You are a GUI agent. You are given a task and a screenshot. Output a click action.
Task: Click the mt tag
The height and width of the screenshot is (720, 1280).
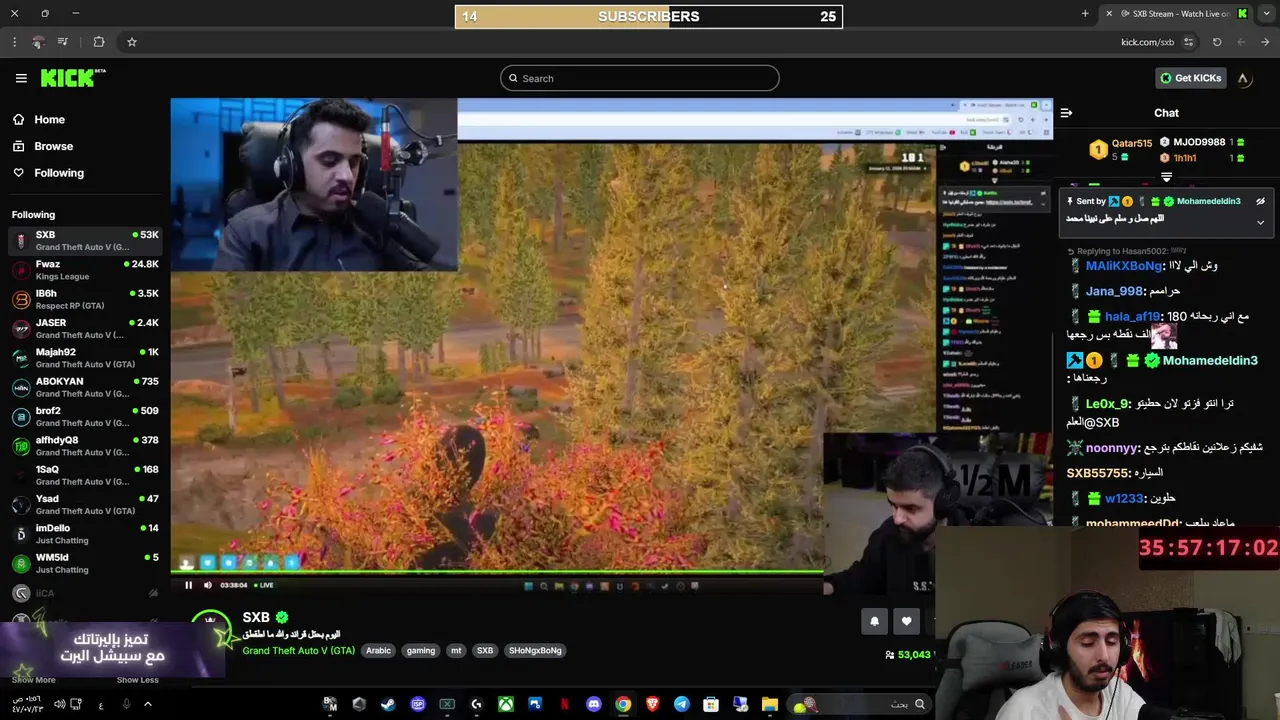click(456, 650)
